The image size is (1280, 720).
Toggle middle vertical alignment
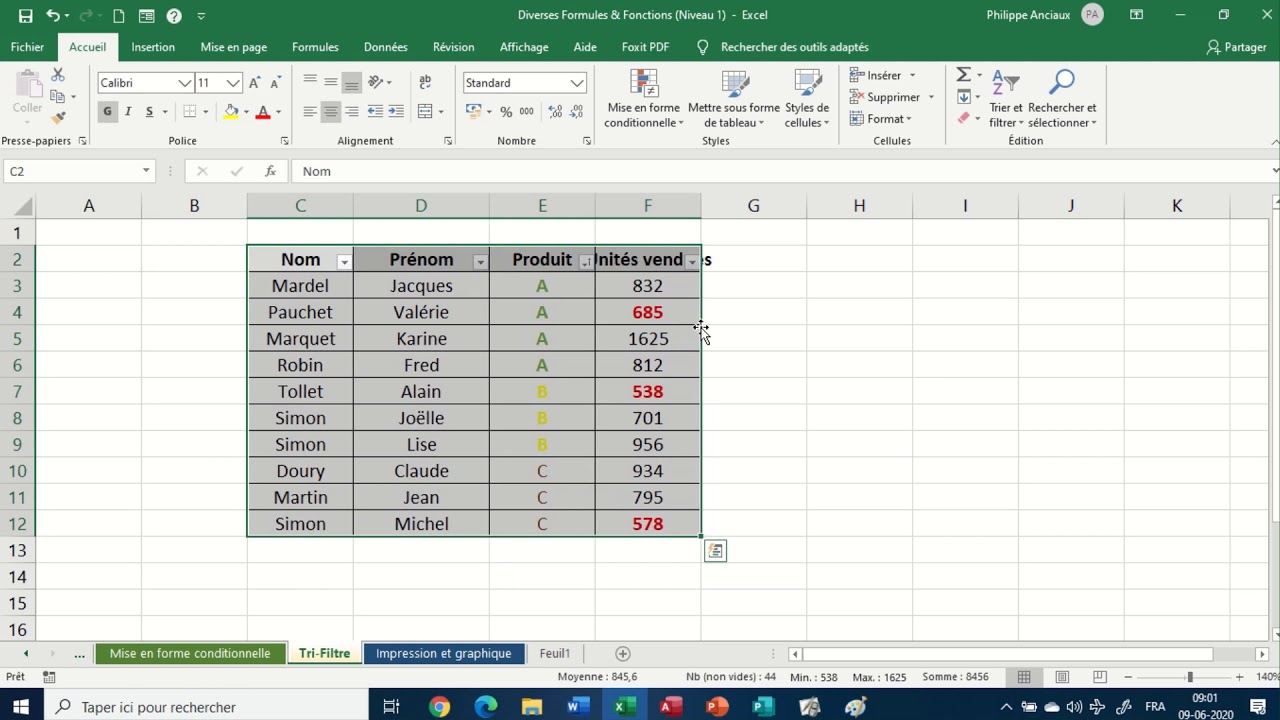[330, 83]
